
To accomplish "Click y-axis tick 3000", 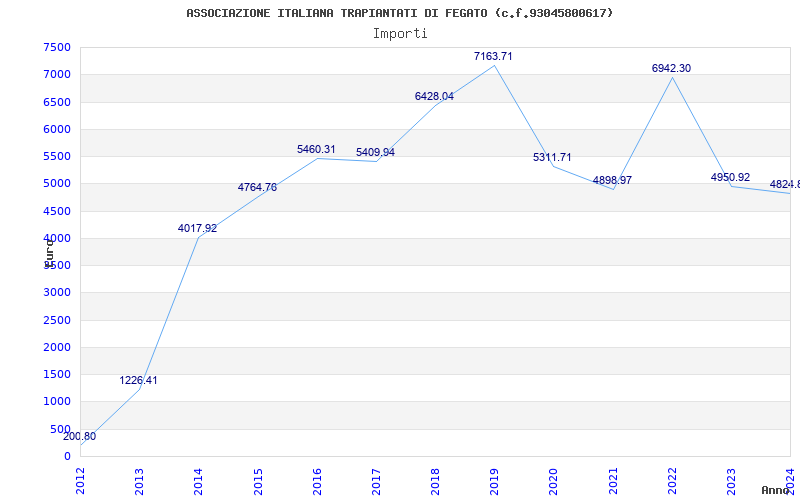I will pyautogui.click(x=57, y=293).
